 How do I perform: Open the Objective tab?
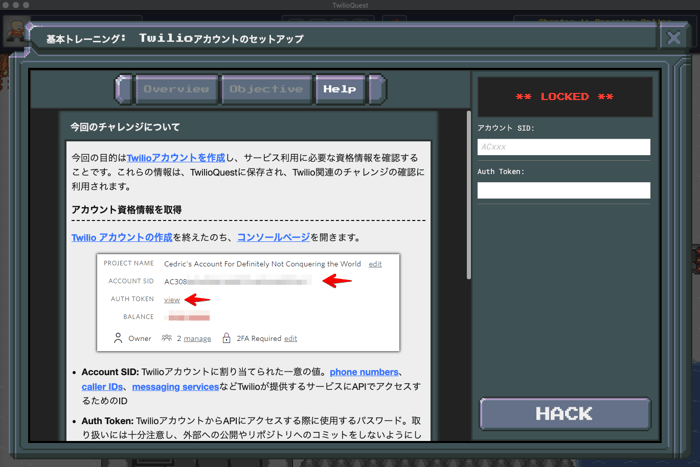pyautogui.click(x=266, y=89)
